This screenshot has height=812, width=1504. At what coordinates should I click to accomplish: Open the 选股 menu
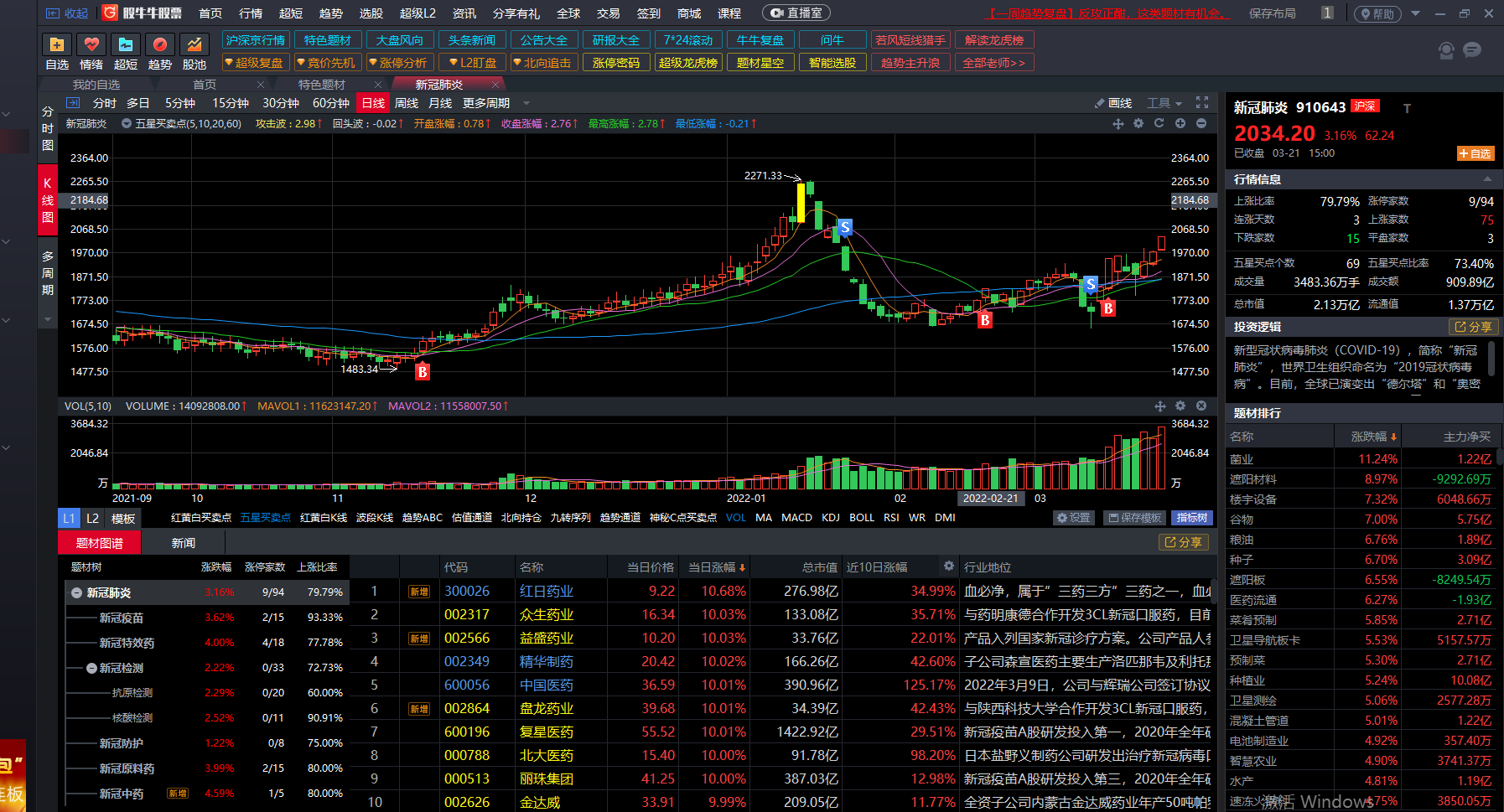[371, 13]
